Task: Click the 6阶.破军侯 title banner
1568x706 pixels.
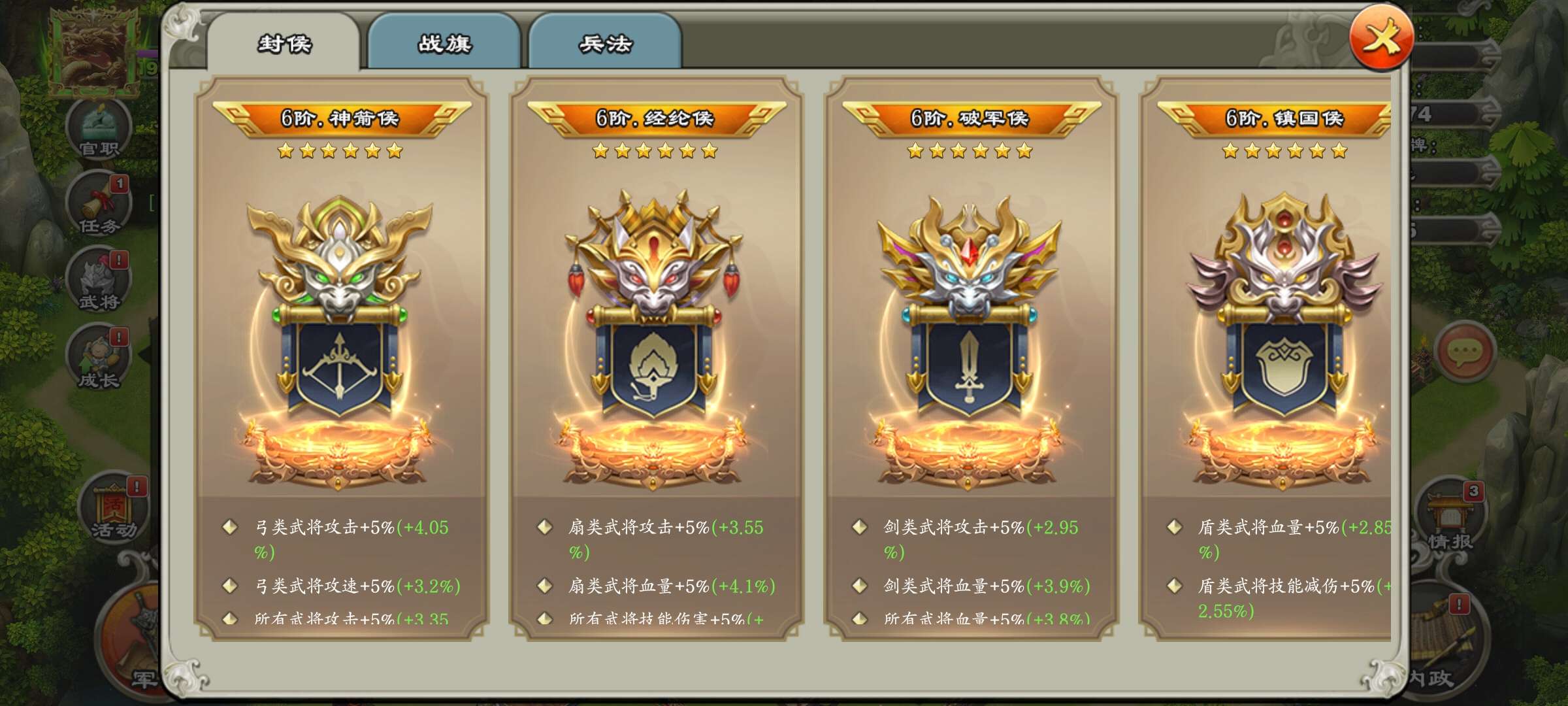Action: [970, 118]
